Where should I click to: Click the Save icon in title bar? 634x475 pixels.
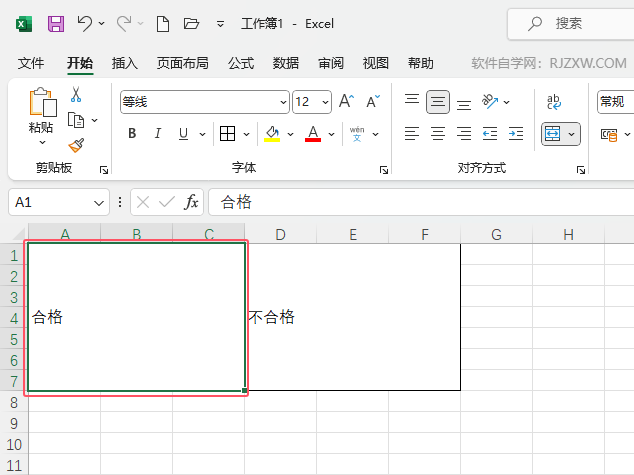tap(56, 24)
